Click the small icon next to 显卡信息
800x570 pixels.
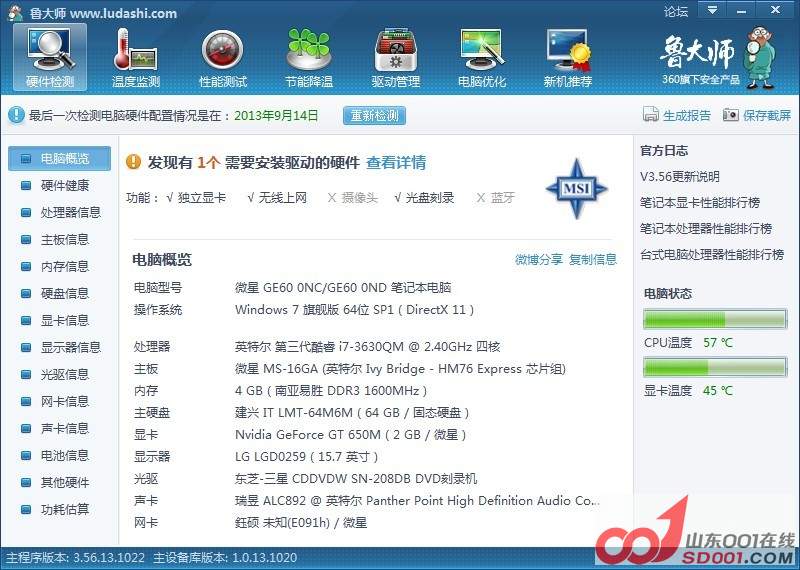point(26,320)
